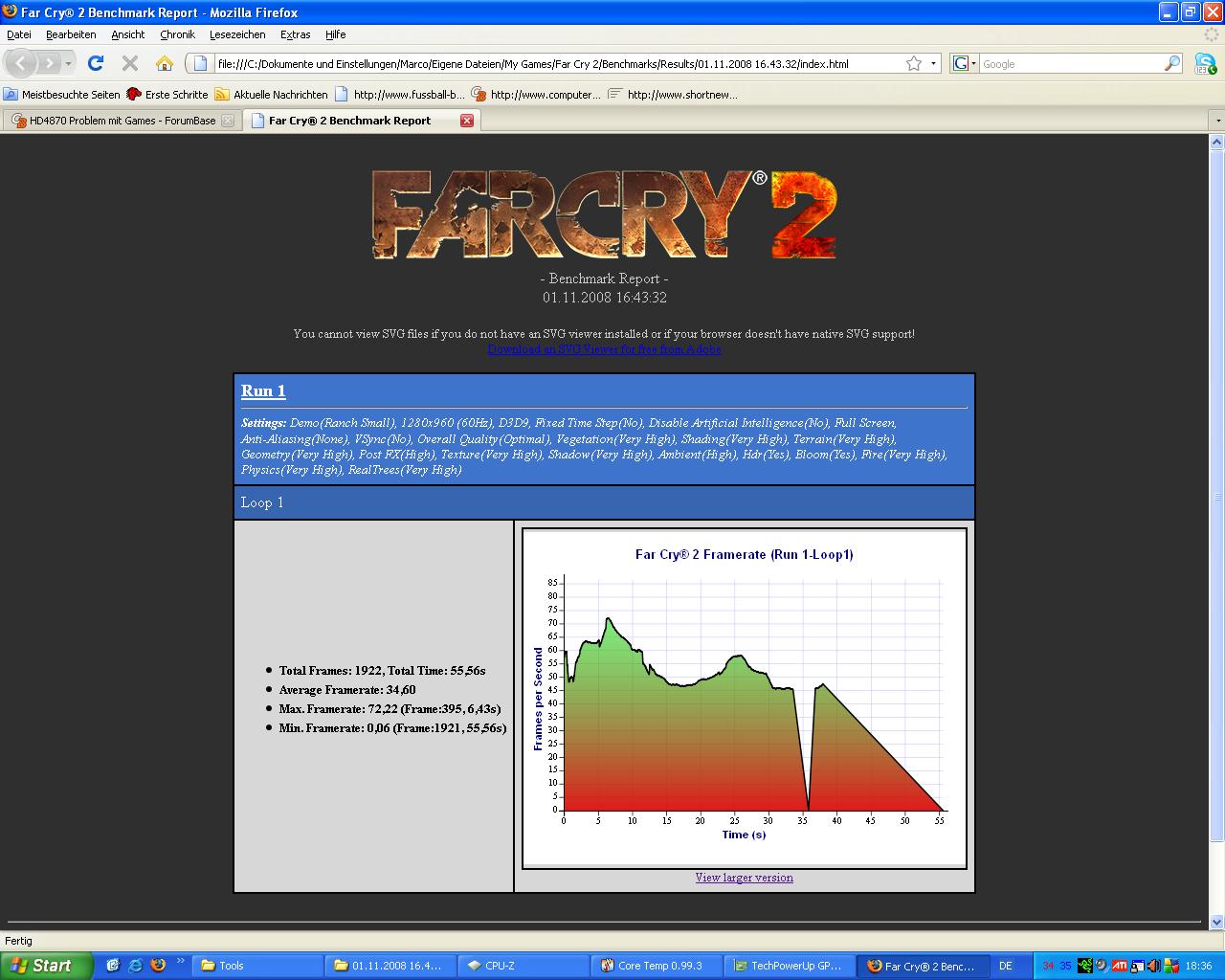Image resolution: width=1225 pixels, height=980 pixels.
Task: Open the search engine selector dropdown
Action: coord(965,63)
